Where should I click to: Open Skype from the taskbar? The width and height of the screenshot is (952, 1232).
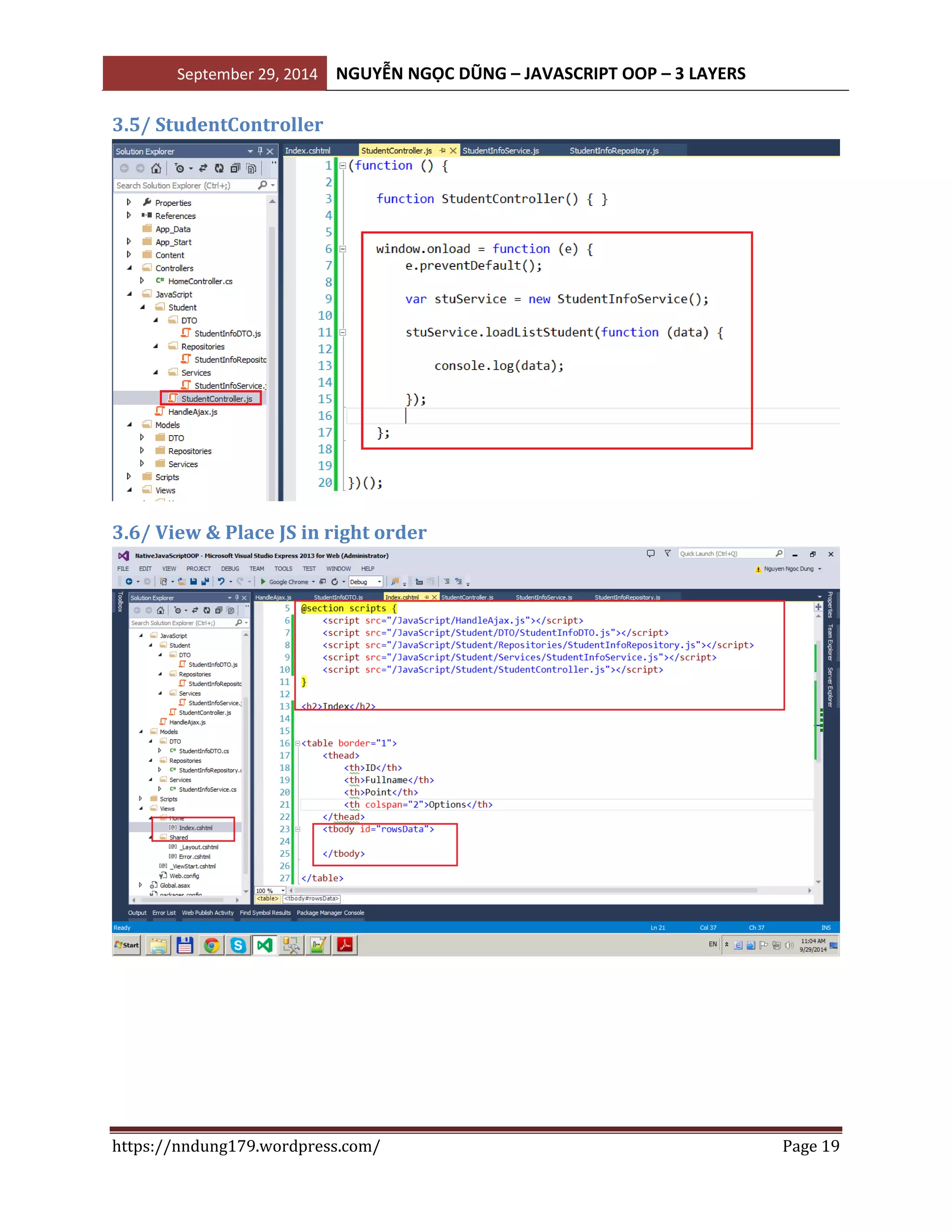coord(238,945)
